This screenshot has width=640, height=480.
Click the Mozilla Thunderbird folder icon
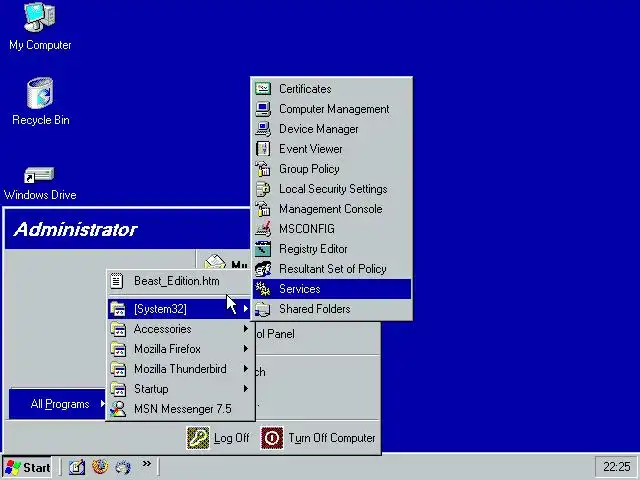pos(118,369)
